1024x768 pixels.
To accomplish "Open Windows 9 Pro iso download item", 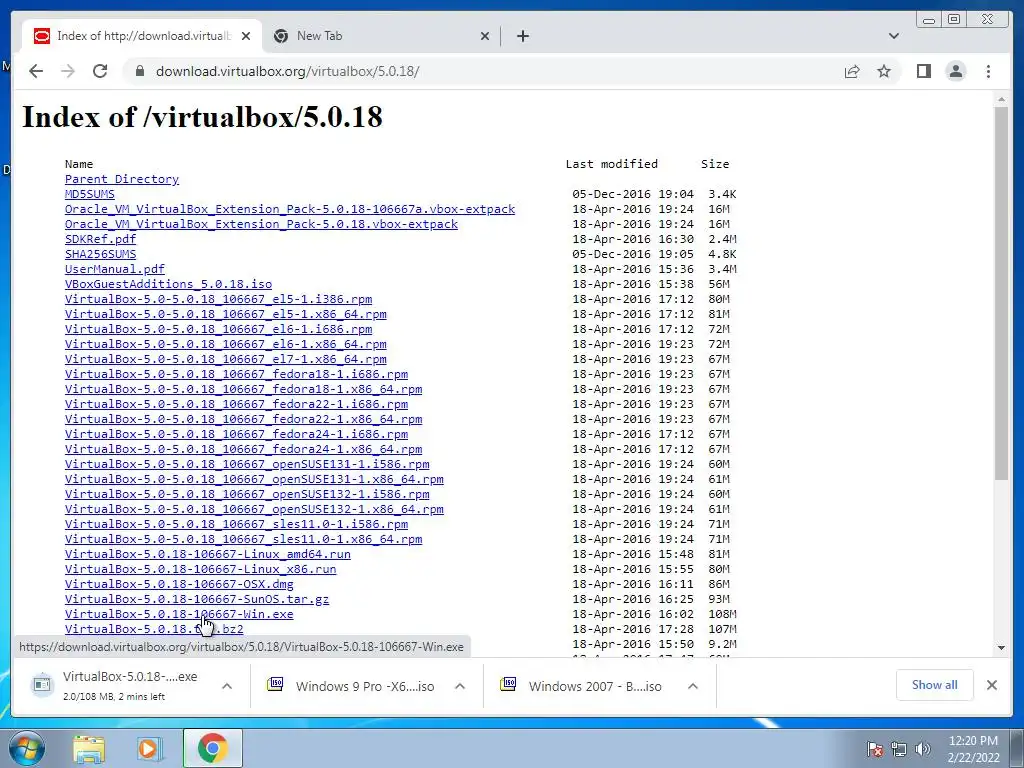I will (x=353, y=686).
